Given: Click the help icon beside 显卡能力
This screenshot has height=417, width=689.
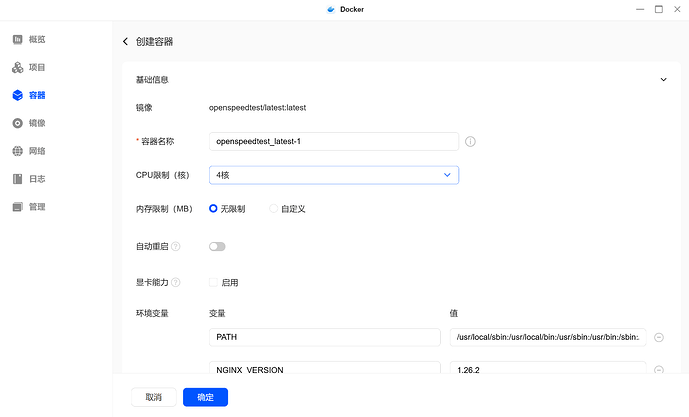Looking at the screenshot, I should pyautogui.click(x=176, y=283).
